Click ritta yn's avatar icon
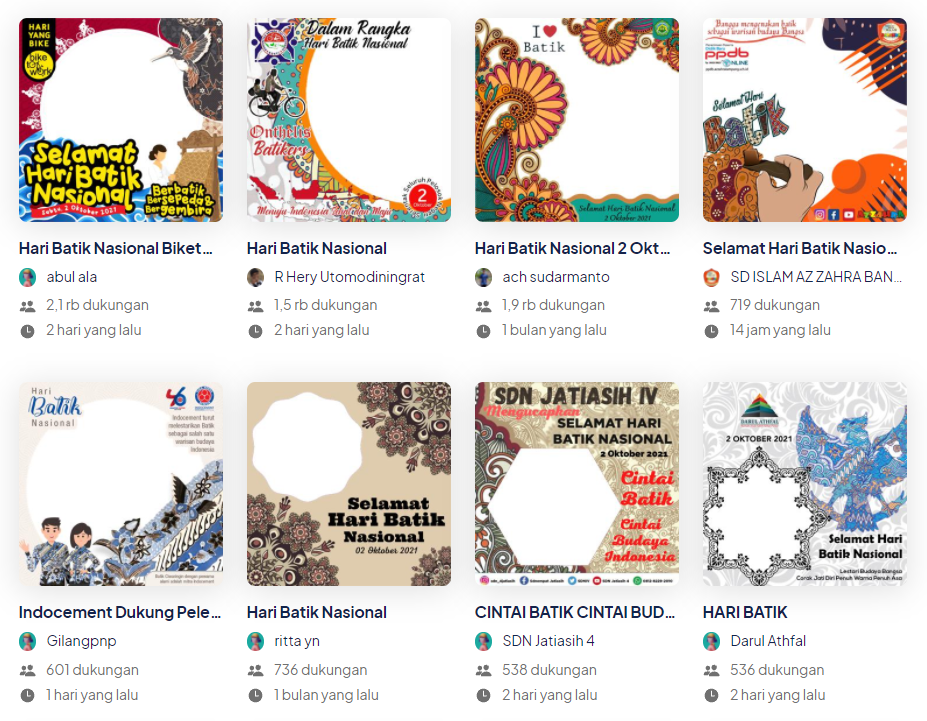This screenshot has height=721, width=927. [x=255, y=641]
